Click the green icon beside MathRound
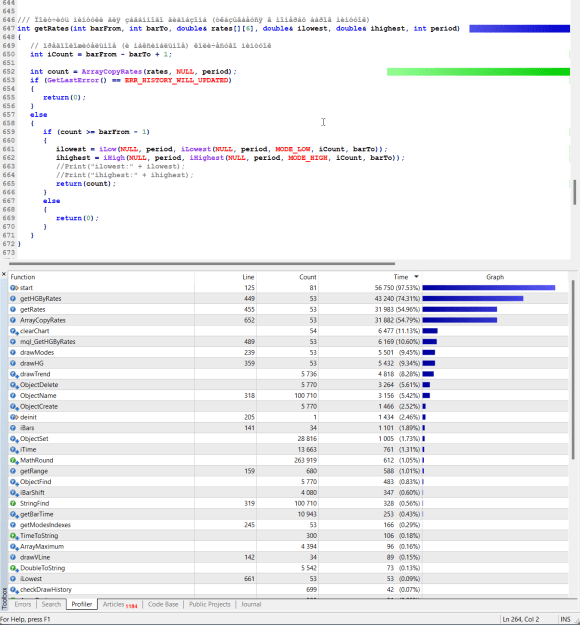 14,460
